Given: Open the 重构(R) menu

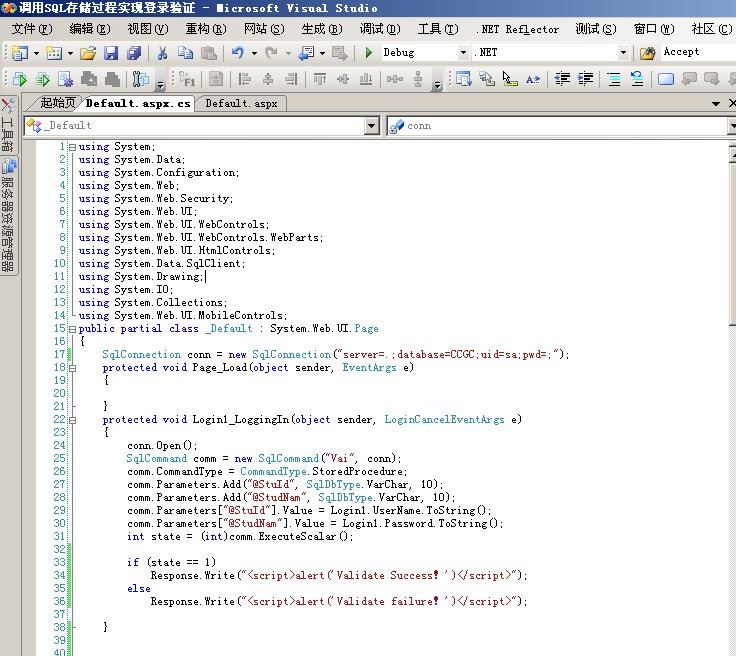Looking at the screenshot, I should pos(206,29).
